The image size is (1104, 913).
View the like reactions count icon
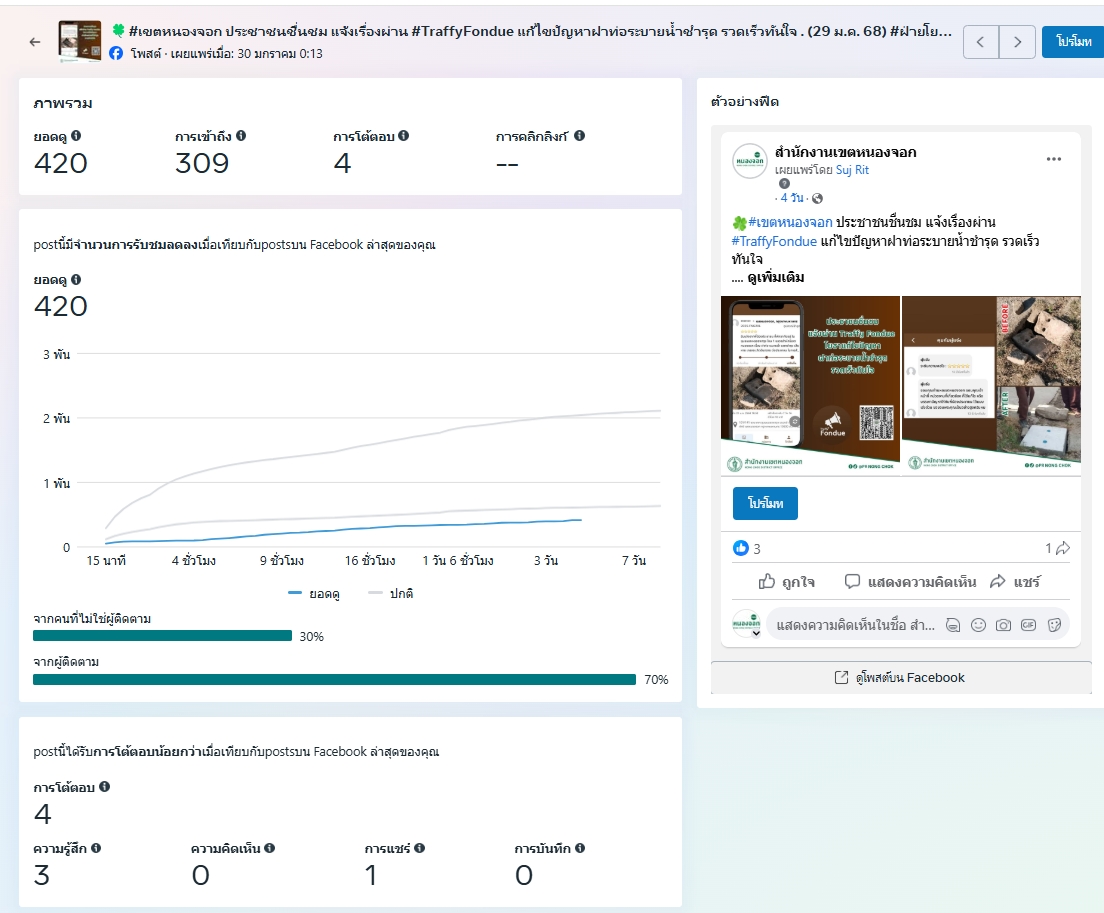(x=741, y=548)
